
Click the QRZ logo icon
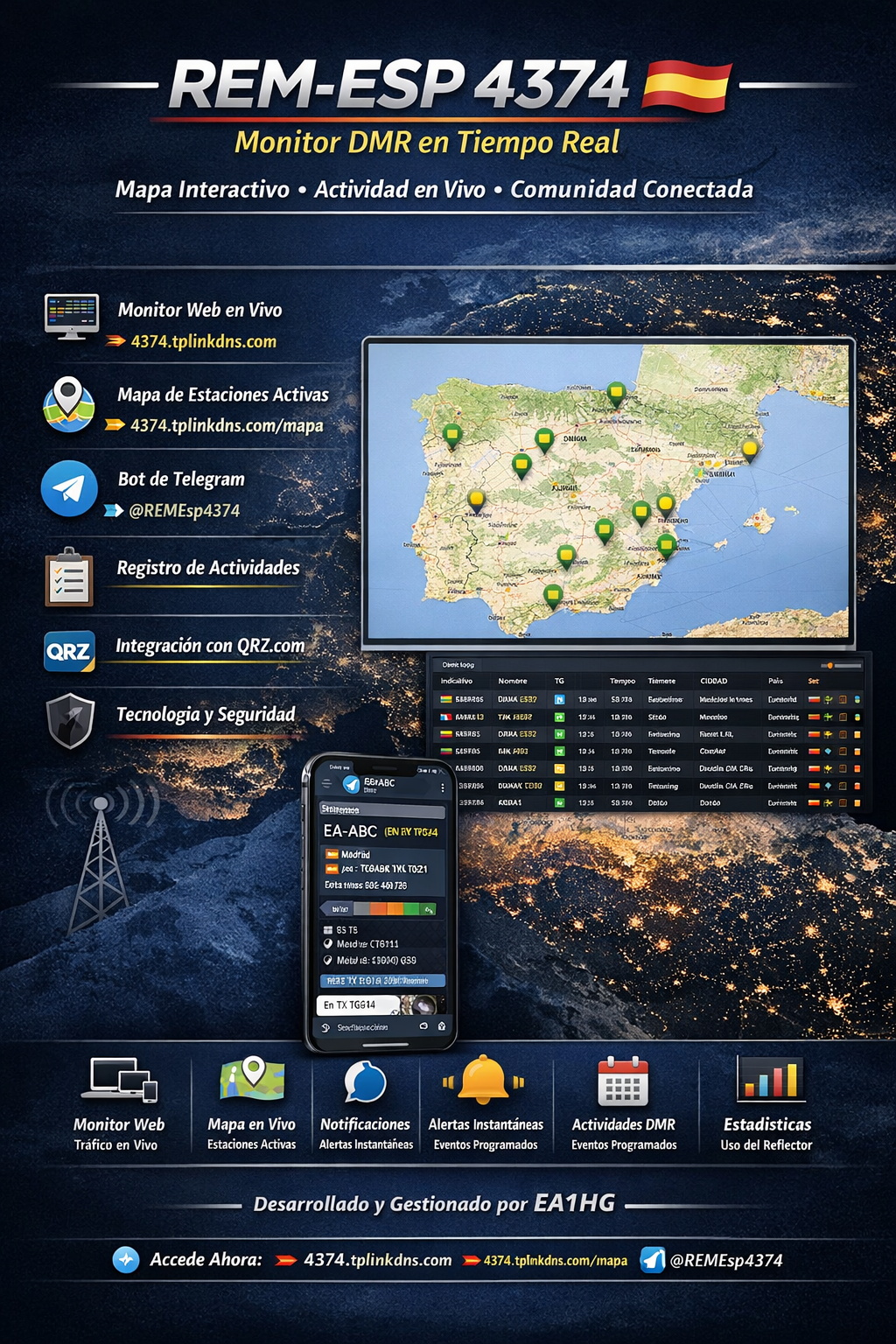pos(69,651)
